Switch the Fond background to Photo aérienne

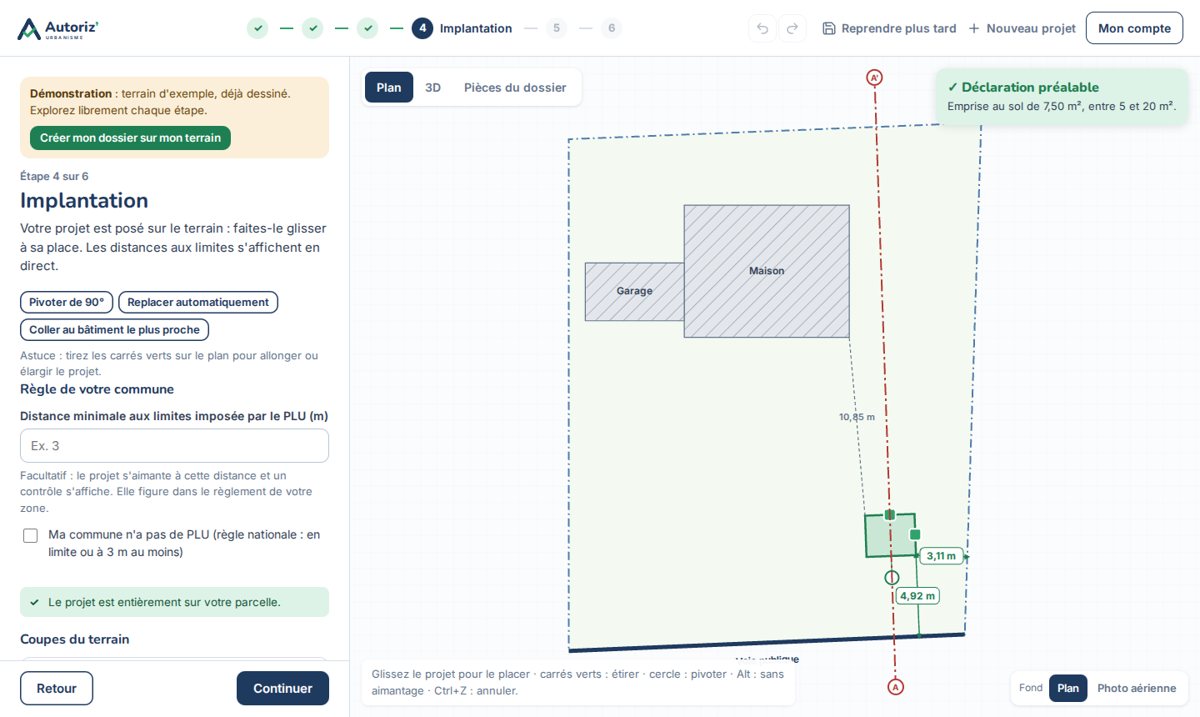click(1136, 688)
